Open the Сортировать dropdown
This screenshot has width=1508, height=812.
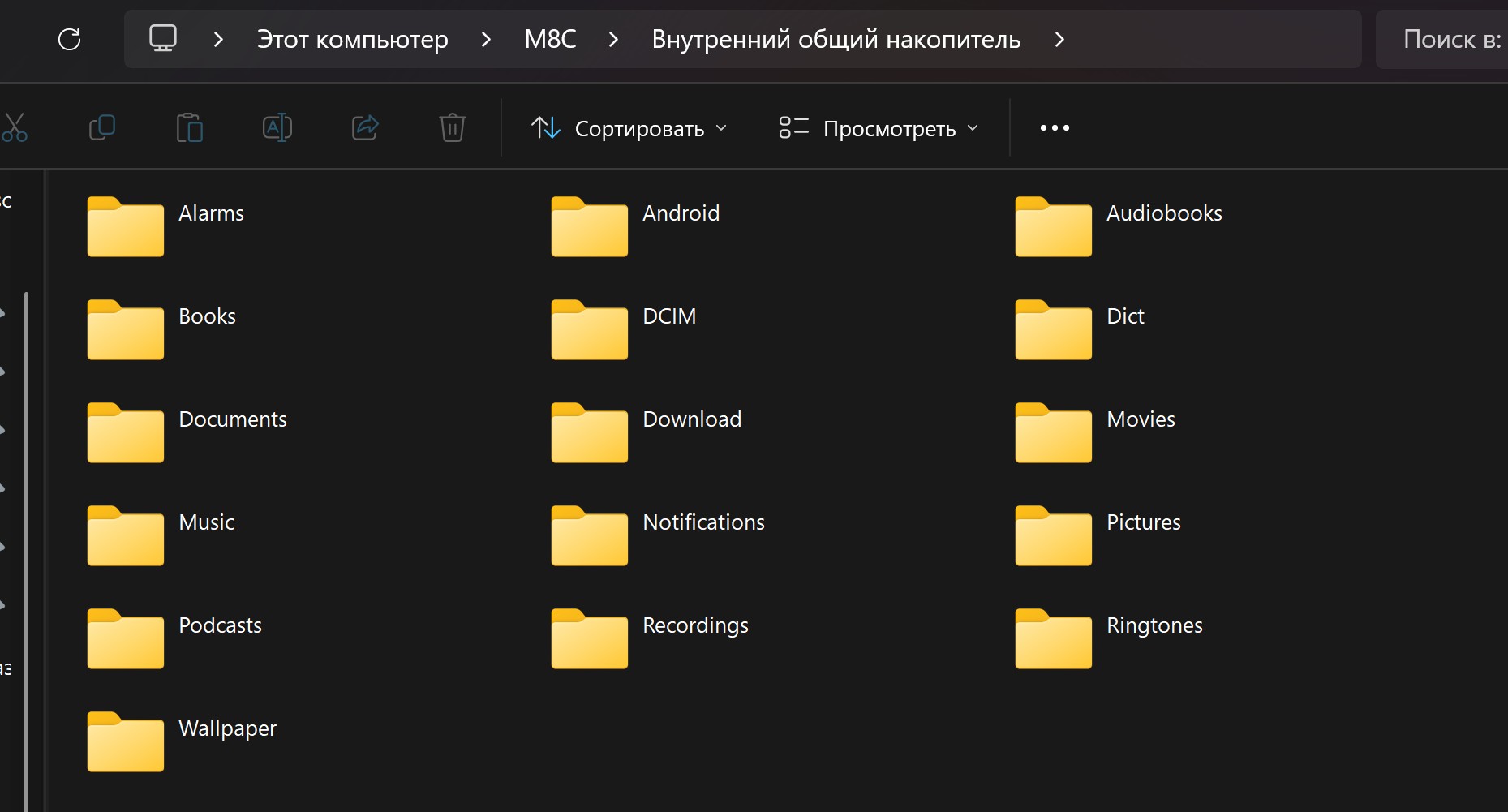[x=629, y=128]
